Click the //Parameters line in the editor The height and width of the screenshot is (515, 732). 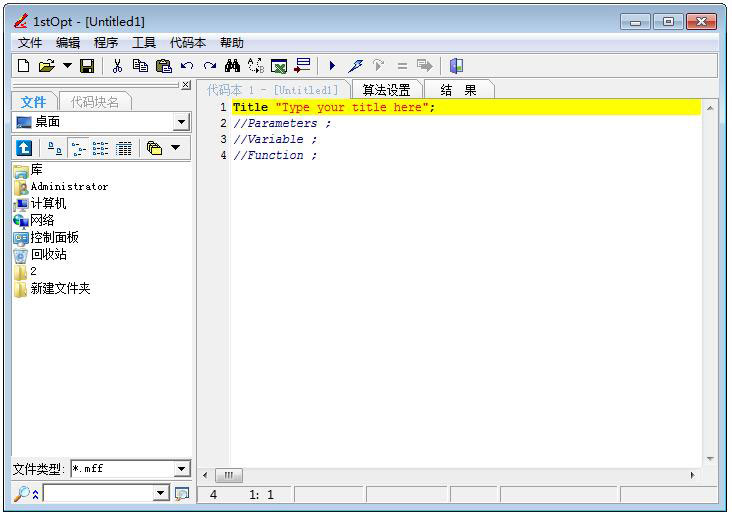(x=282, y=123)
